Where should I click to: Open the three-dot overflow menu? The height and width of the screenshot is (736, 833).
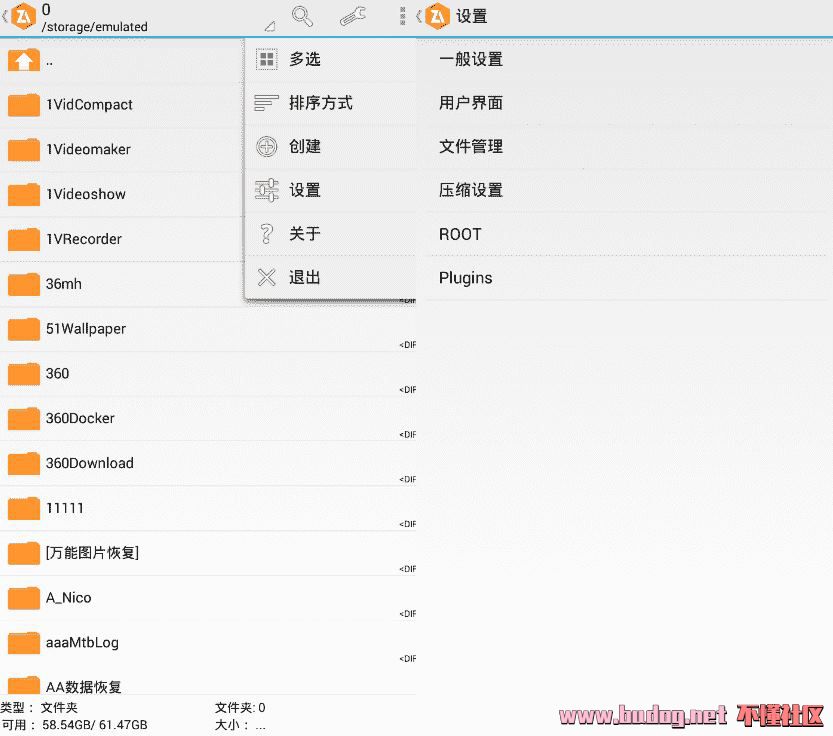[x=403, y=16]
